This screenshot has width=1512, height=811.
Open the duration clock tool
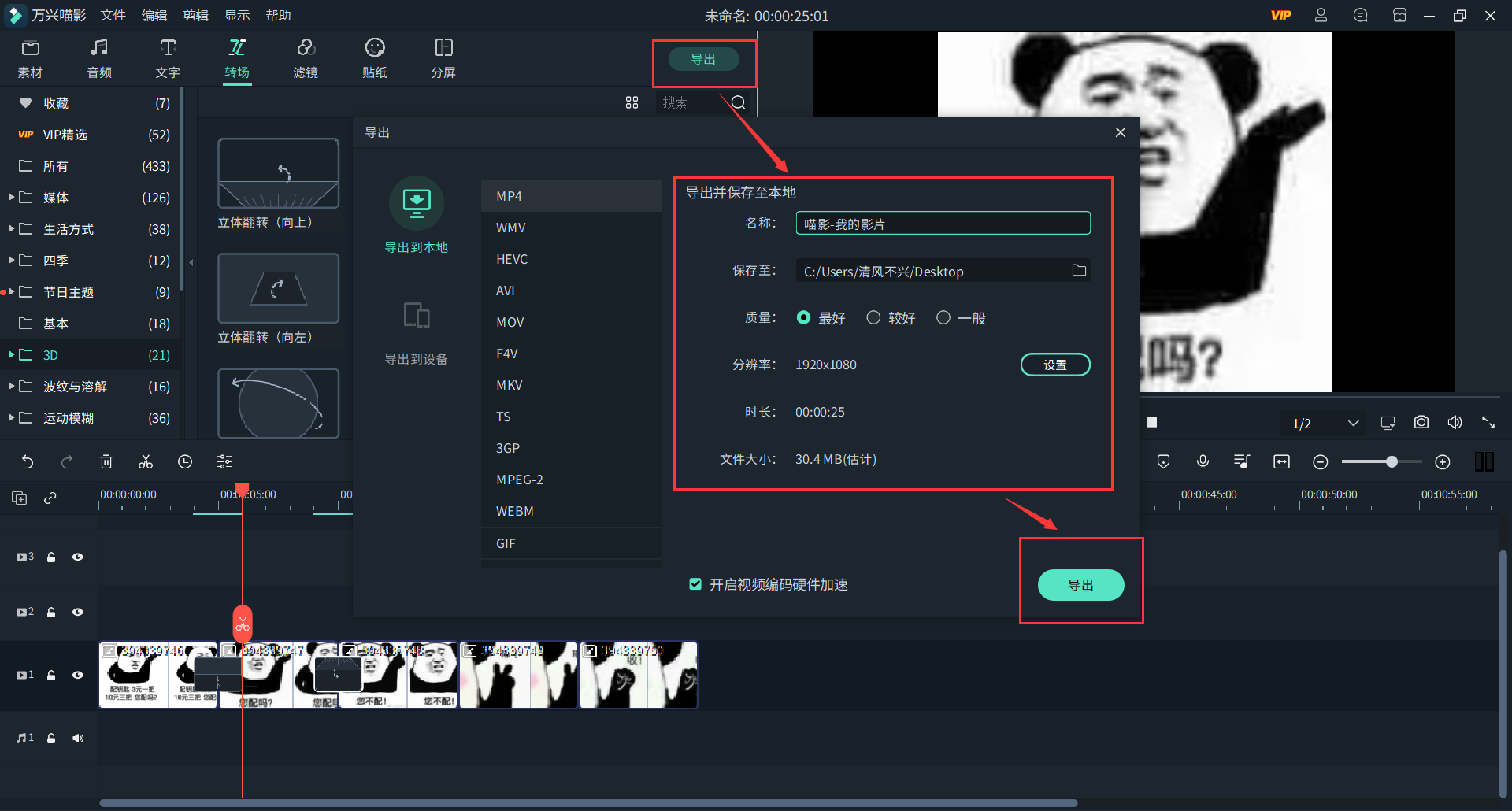[185, 461]
